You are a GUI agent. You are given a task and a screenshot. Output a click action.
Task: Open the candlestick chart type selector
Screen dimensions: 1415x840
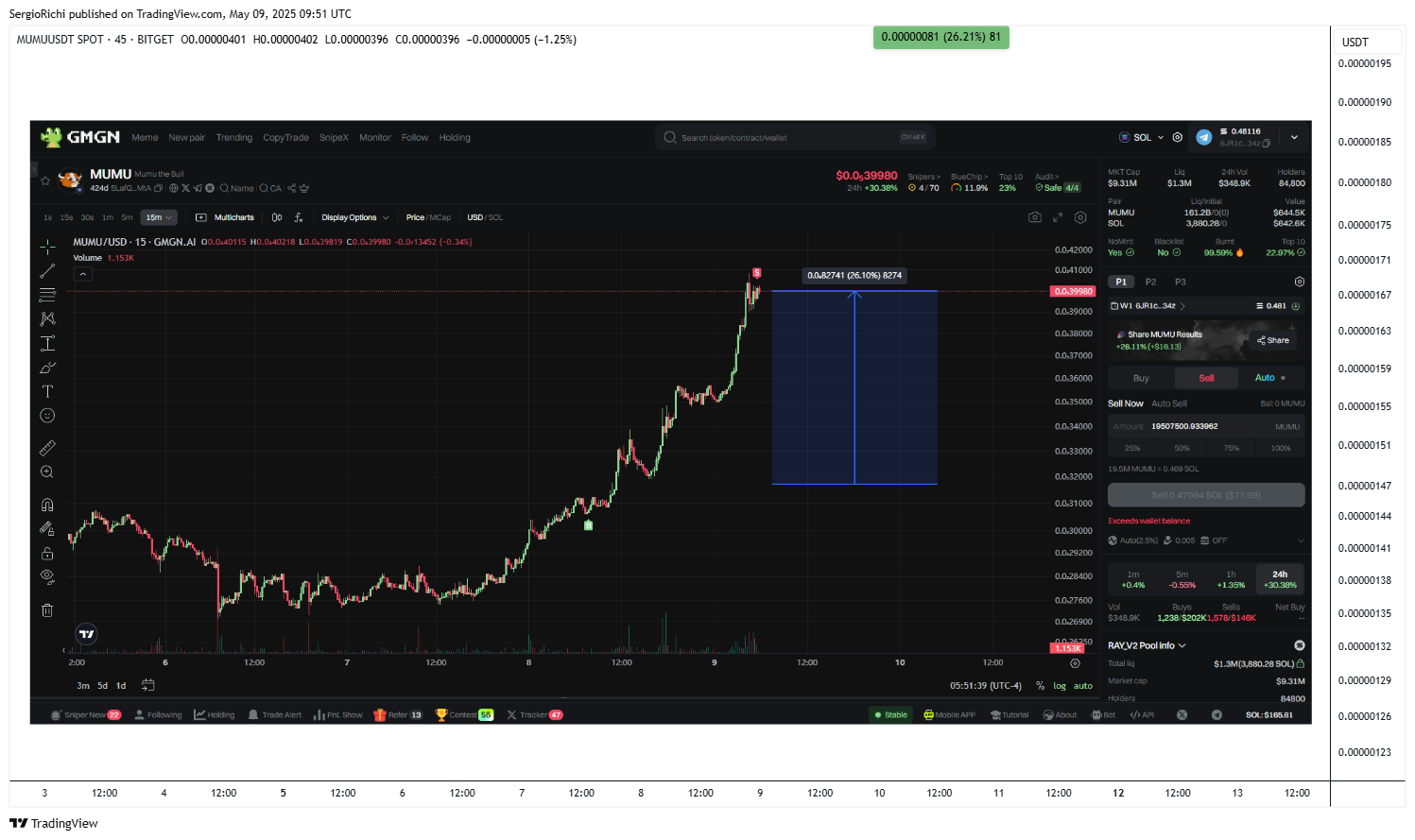[x=277, y=217]
